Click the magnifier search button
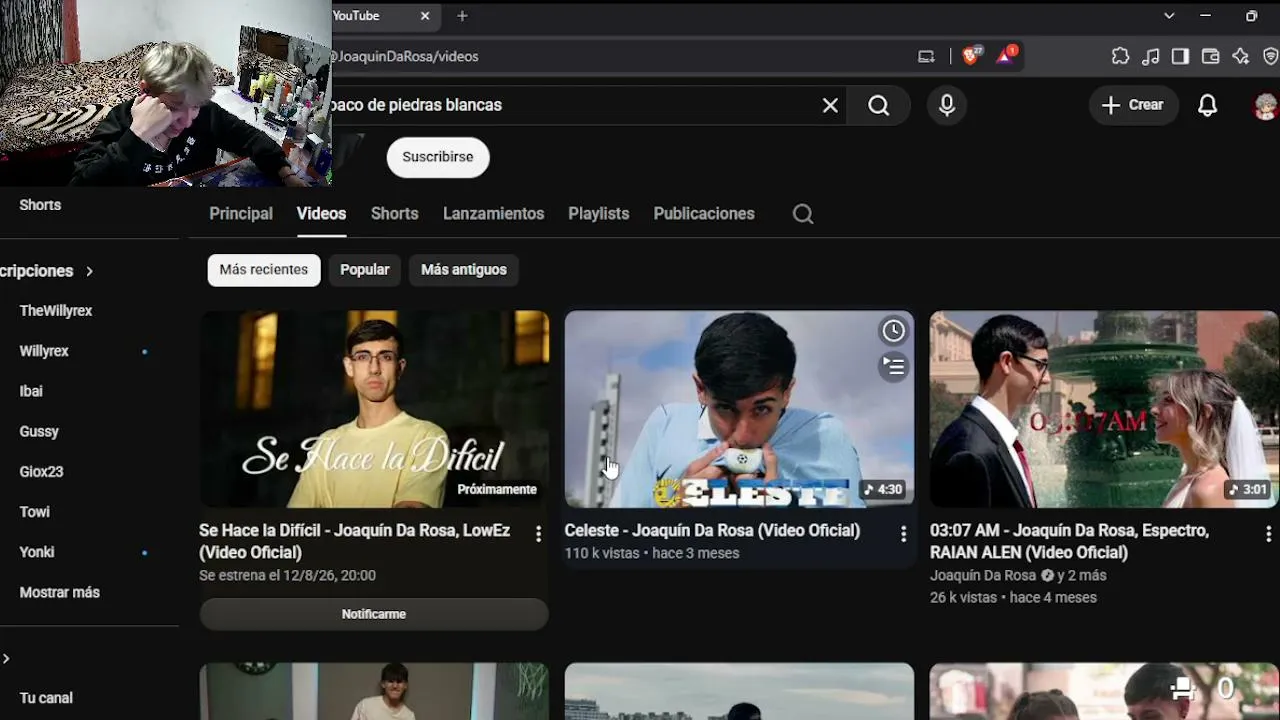 [x=878, y=105]
